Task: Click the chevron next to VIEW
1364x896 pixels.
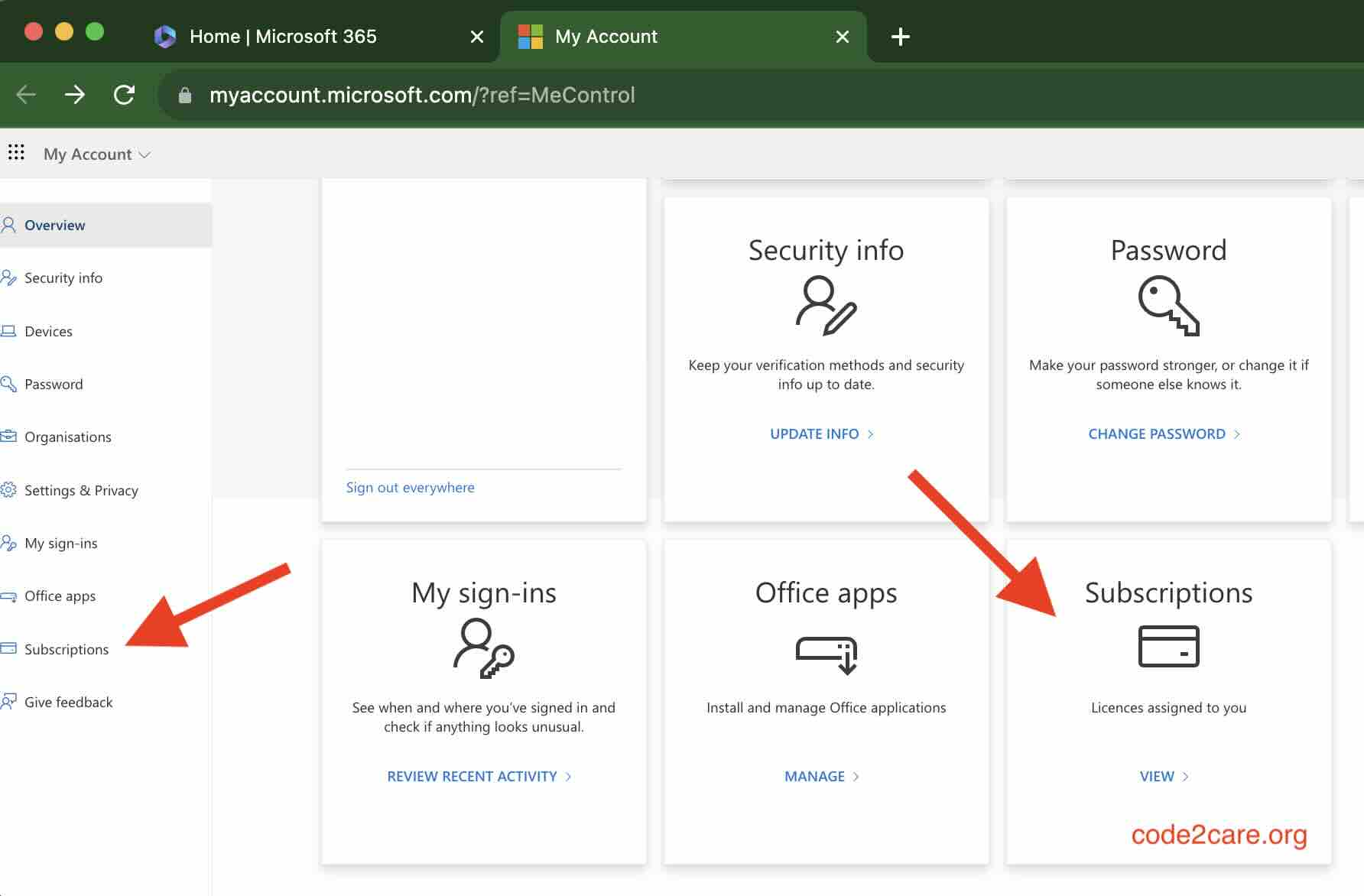Action: click(1184, 776)
